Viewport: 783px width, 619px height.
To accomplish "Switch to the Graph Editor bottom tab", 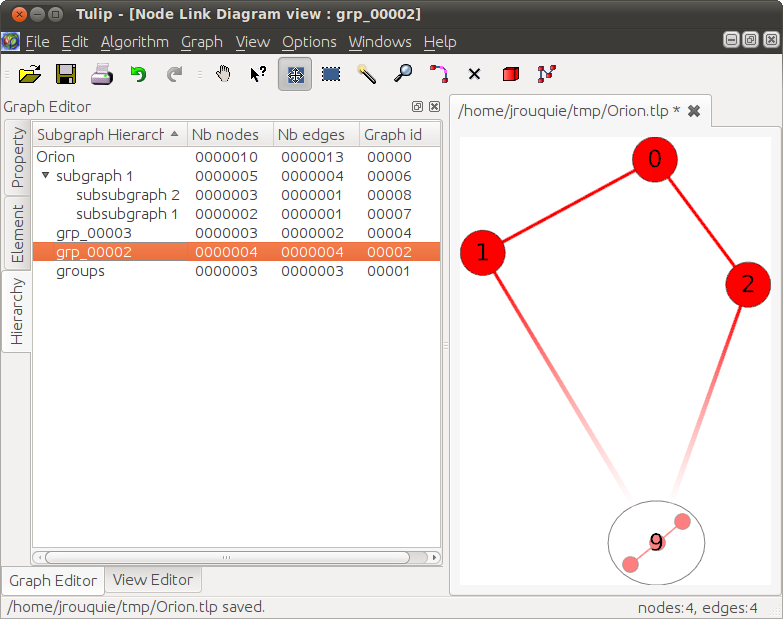I will [x=53, y=581].
